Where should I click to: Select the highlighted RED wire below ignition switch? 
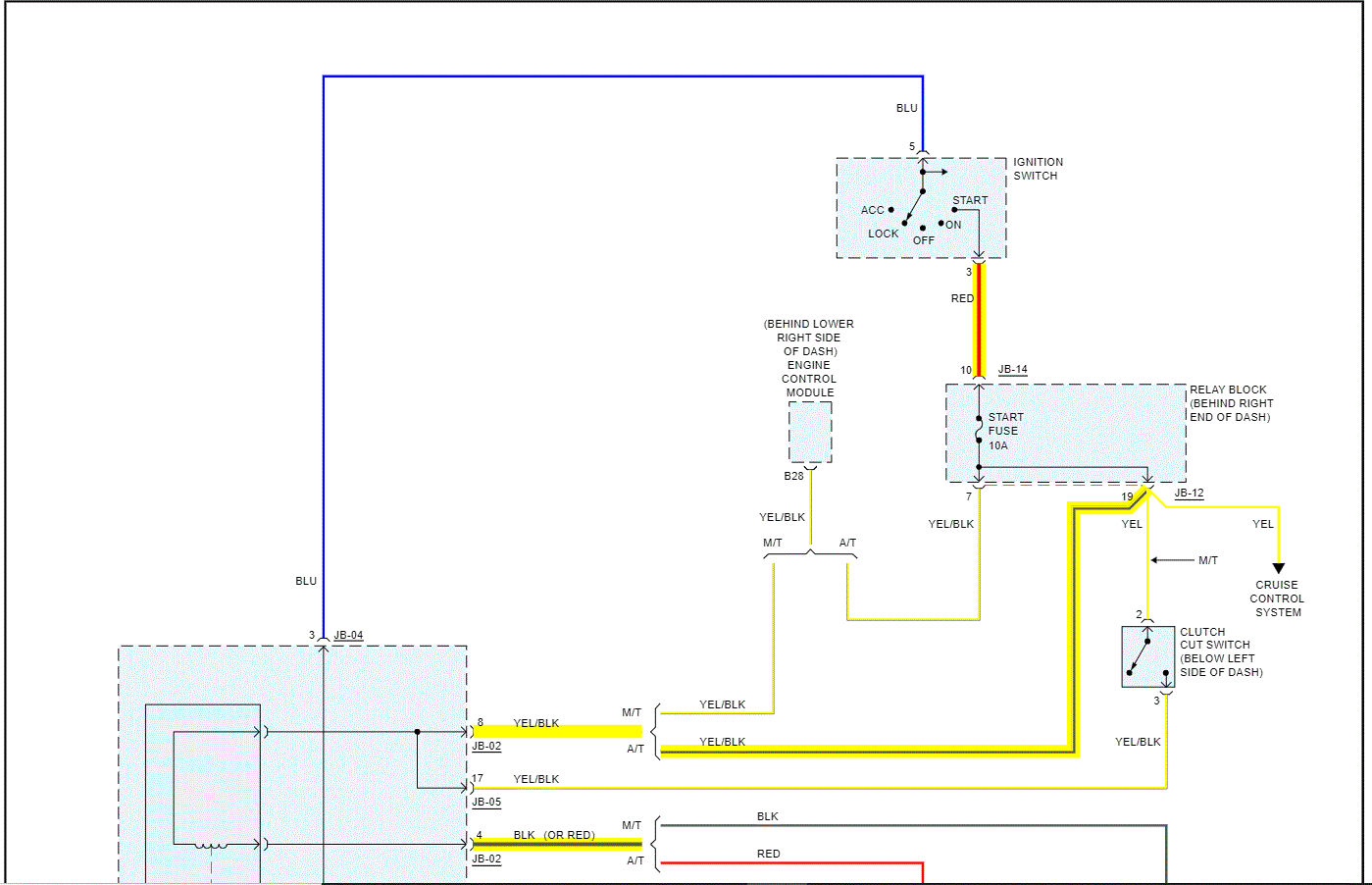click(979, 319)
